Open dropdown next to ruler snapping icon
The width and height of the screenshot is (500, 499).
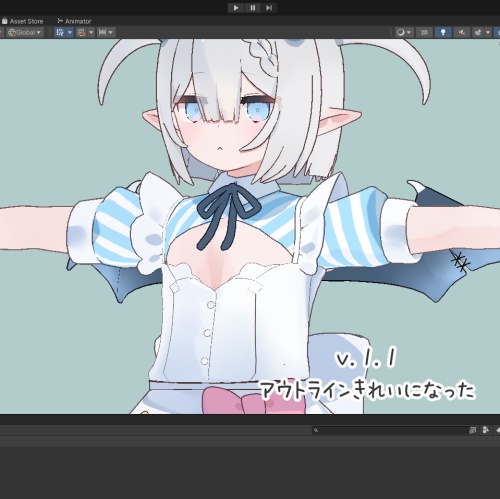point(111,32)
